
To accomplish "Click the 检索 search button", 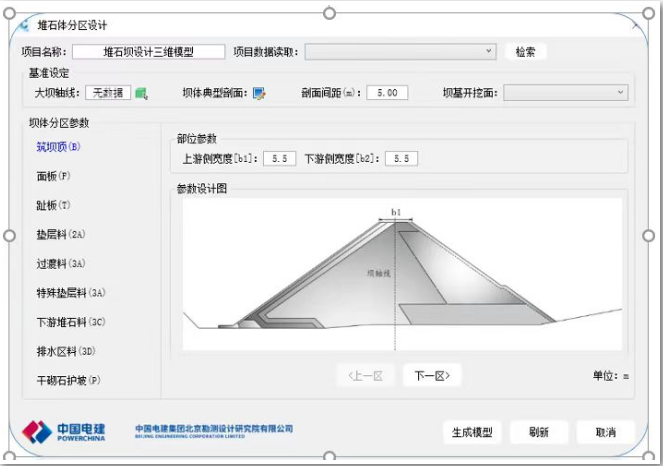I will click(x=525, y=52).
